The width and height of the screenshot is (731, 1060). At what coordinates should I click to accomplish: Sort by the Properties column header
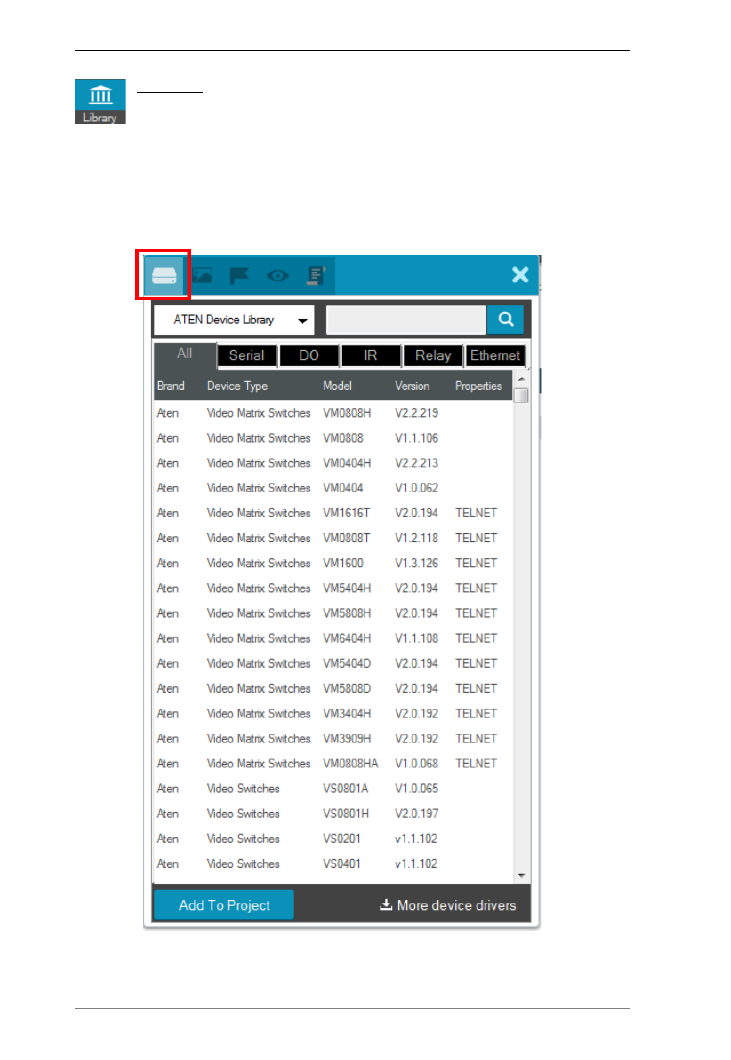(x=478, y=386)
